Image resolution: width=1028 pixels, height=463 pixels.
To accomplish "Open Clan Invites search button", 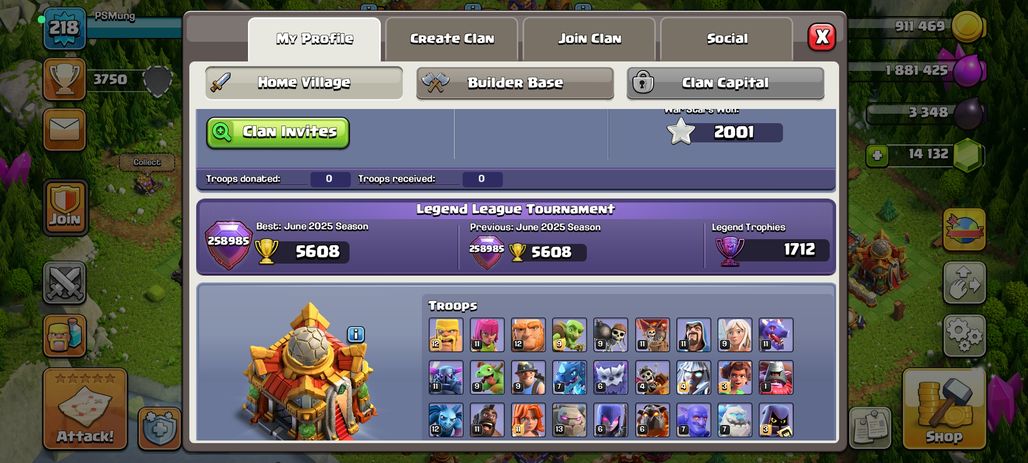I will (x=278, y=132).
